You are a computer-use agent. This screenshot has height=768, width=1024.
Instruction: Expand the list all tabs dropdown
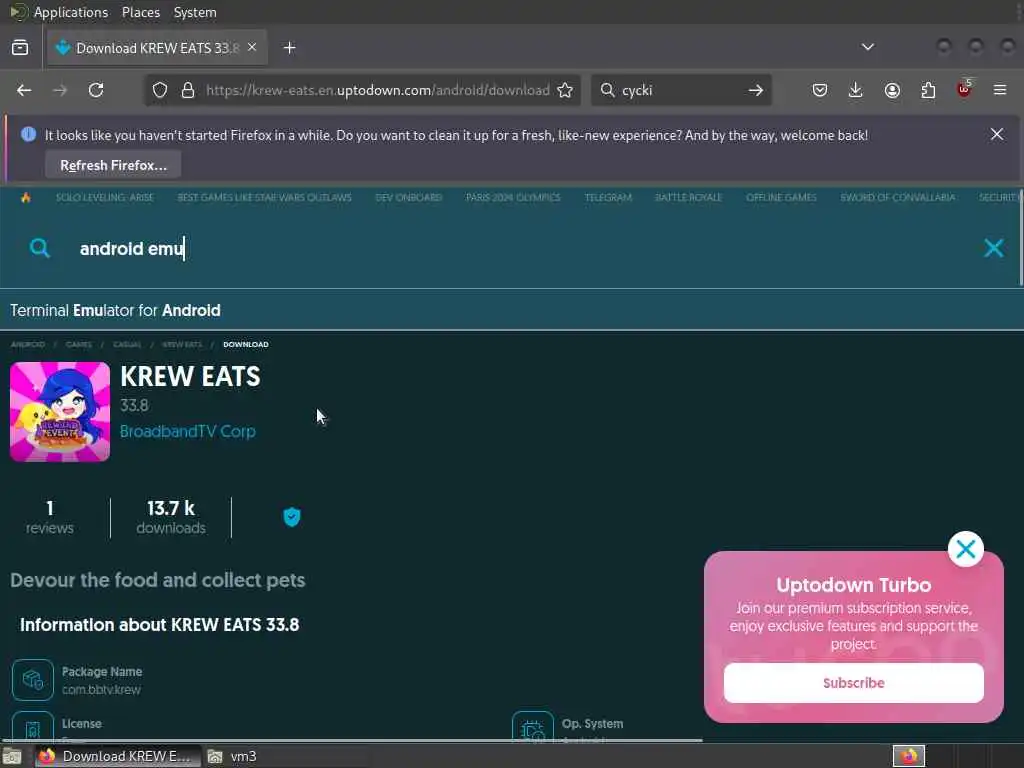click(x=867, y=47)
